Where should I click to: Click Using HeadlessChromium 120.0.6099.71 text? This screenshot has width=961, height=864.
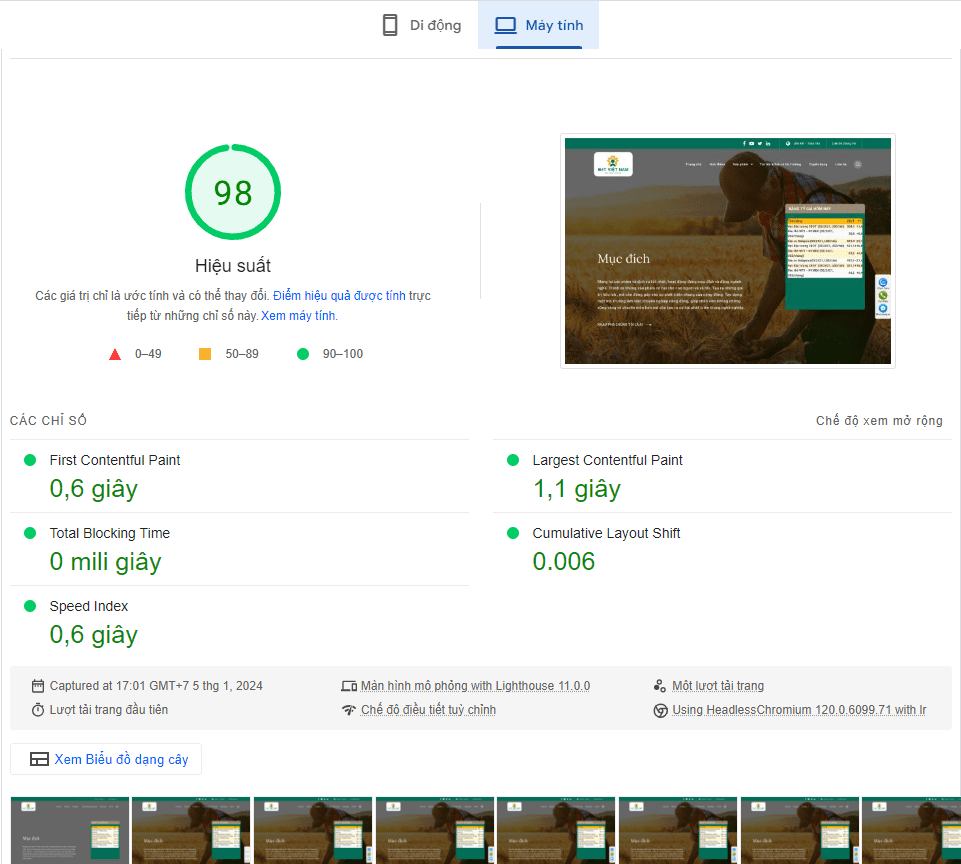[x=799, y=710]
